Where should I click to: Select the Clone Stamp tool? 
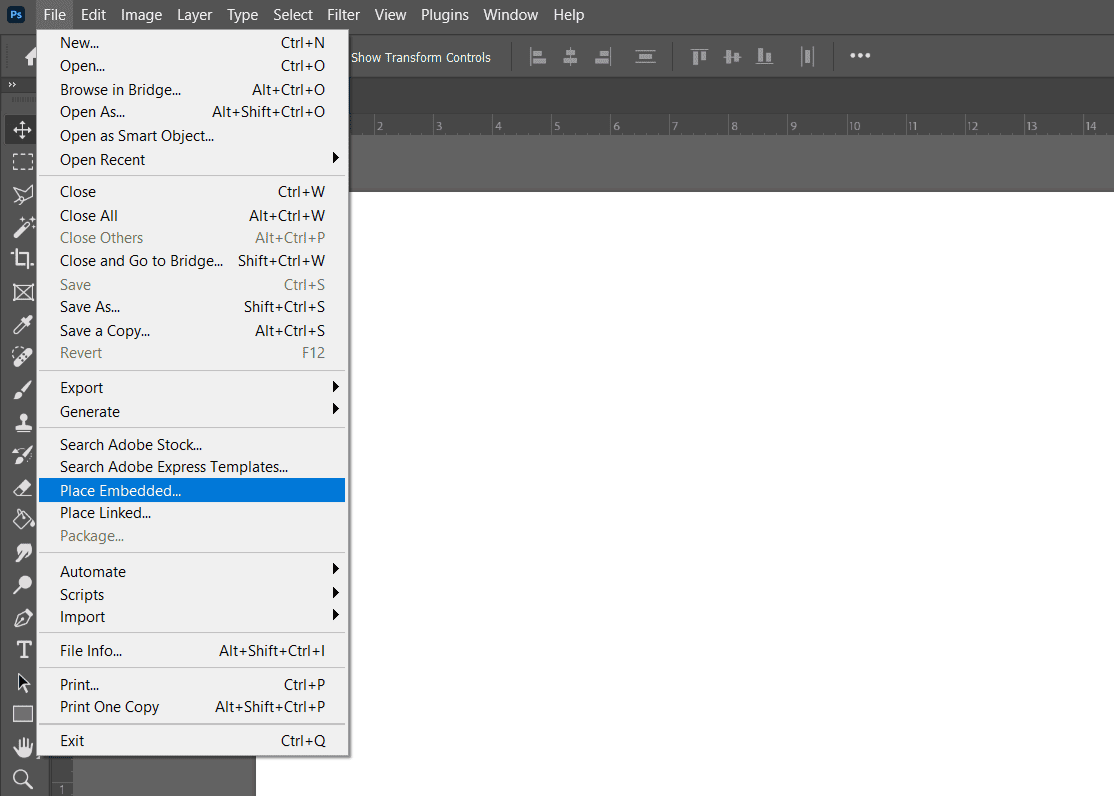pyautogui.click(x=23, y=422)
